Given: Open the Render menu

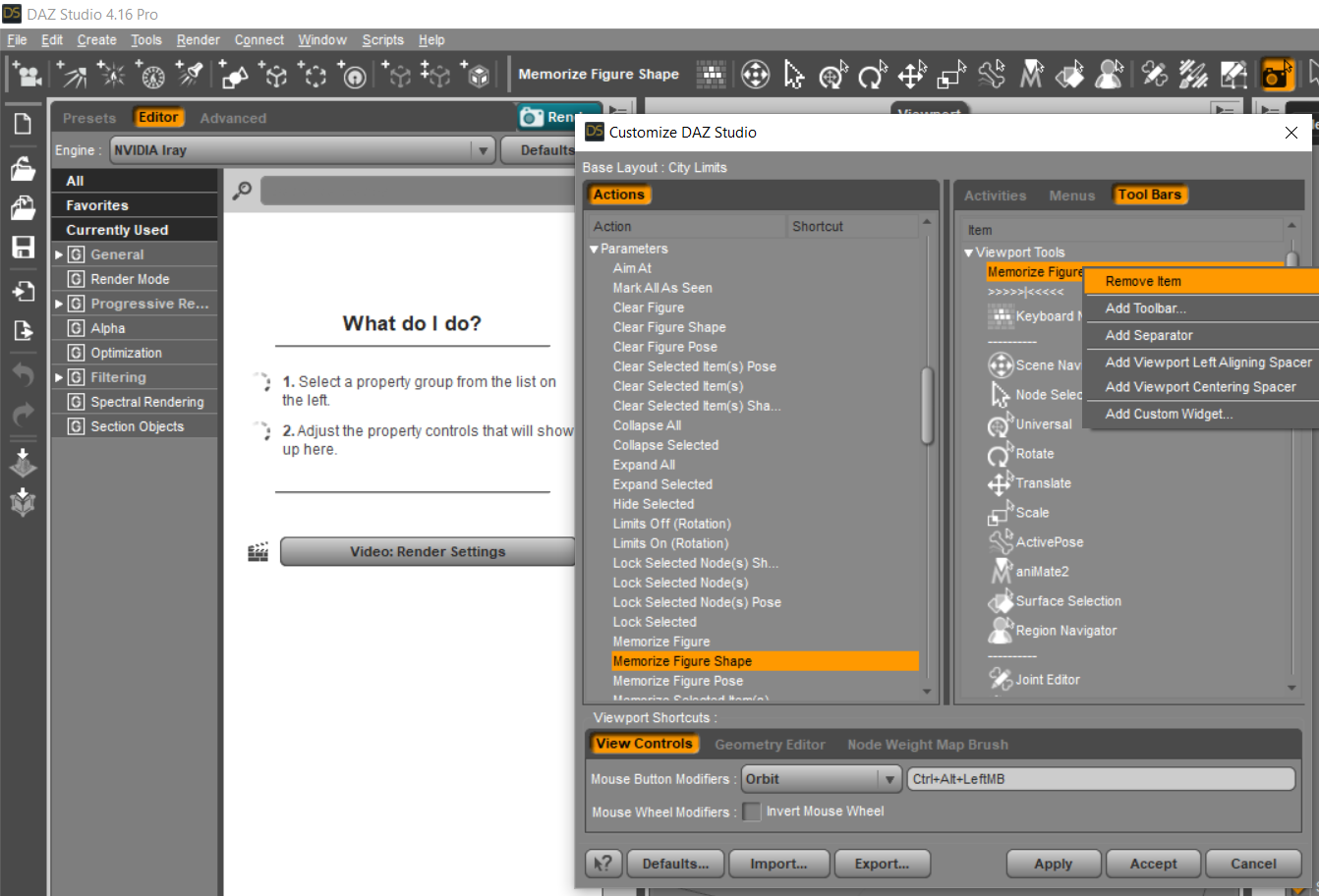Looking at the screenshot, I should pyautogui.click(x=199, y=40).
